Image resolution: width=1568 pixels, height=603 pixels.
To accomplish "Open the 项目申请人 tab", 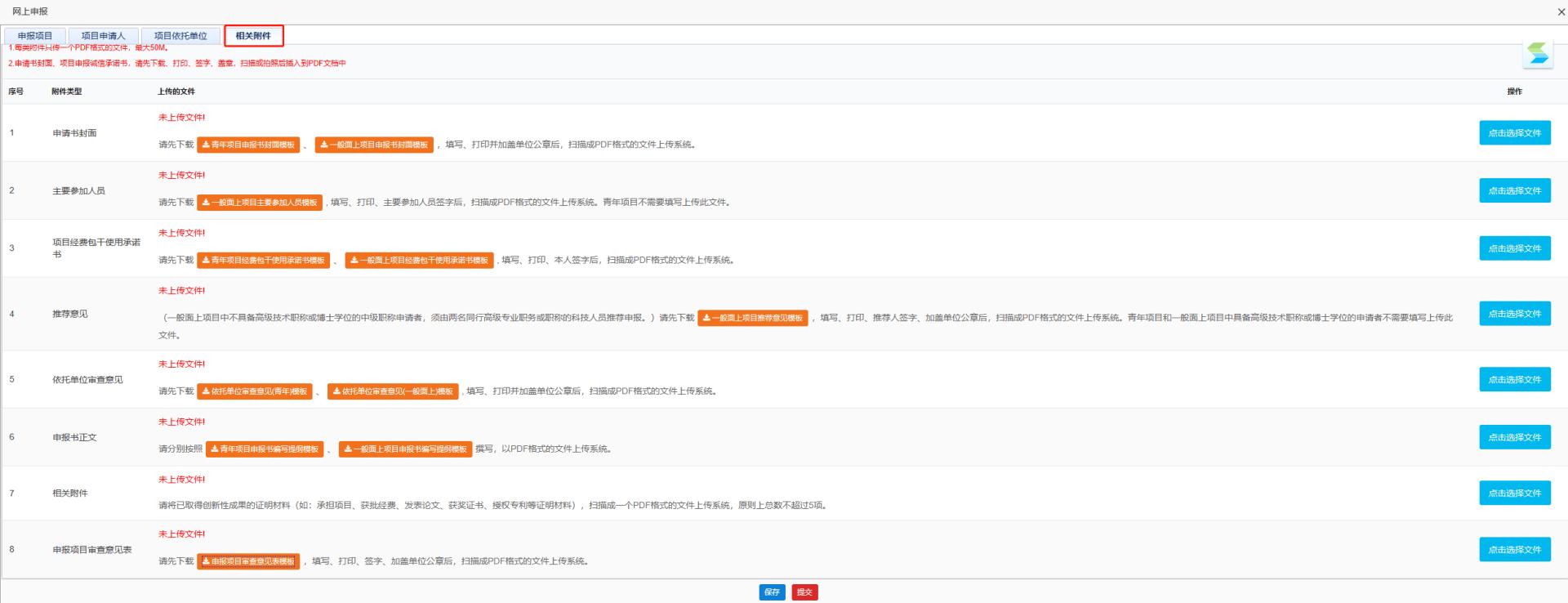I will tap(103, 36).
